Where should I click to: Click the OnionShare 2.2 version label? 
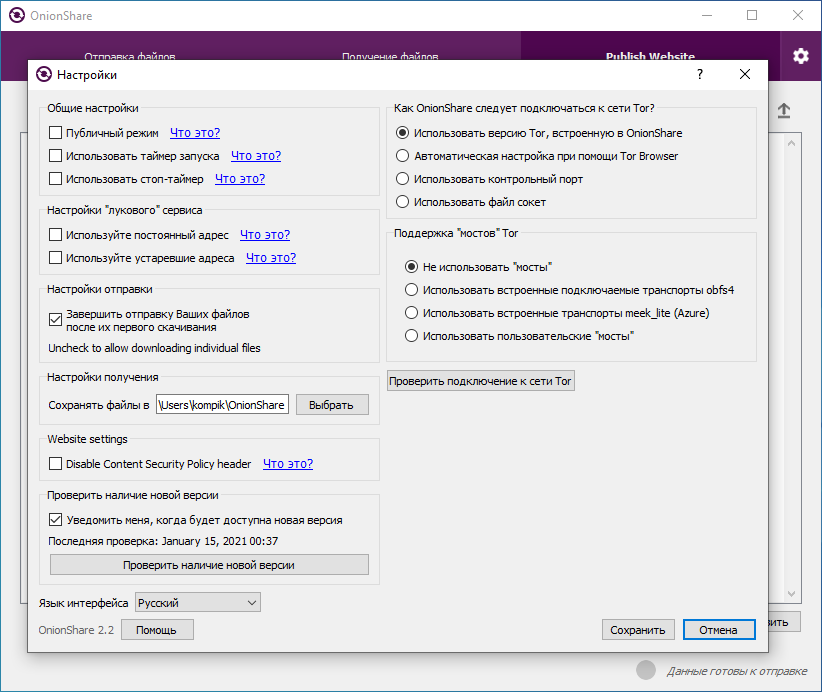pyautogui.click(x=76, y=630)
